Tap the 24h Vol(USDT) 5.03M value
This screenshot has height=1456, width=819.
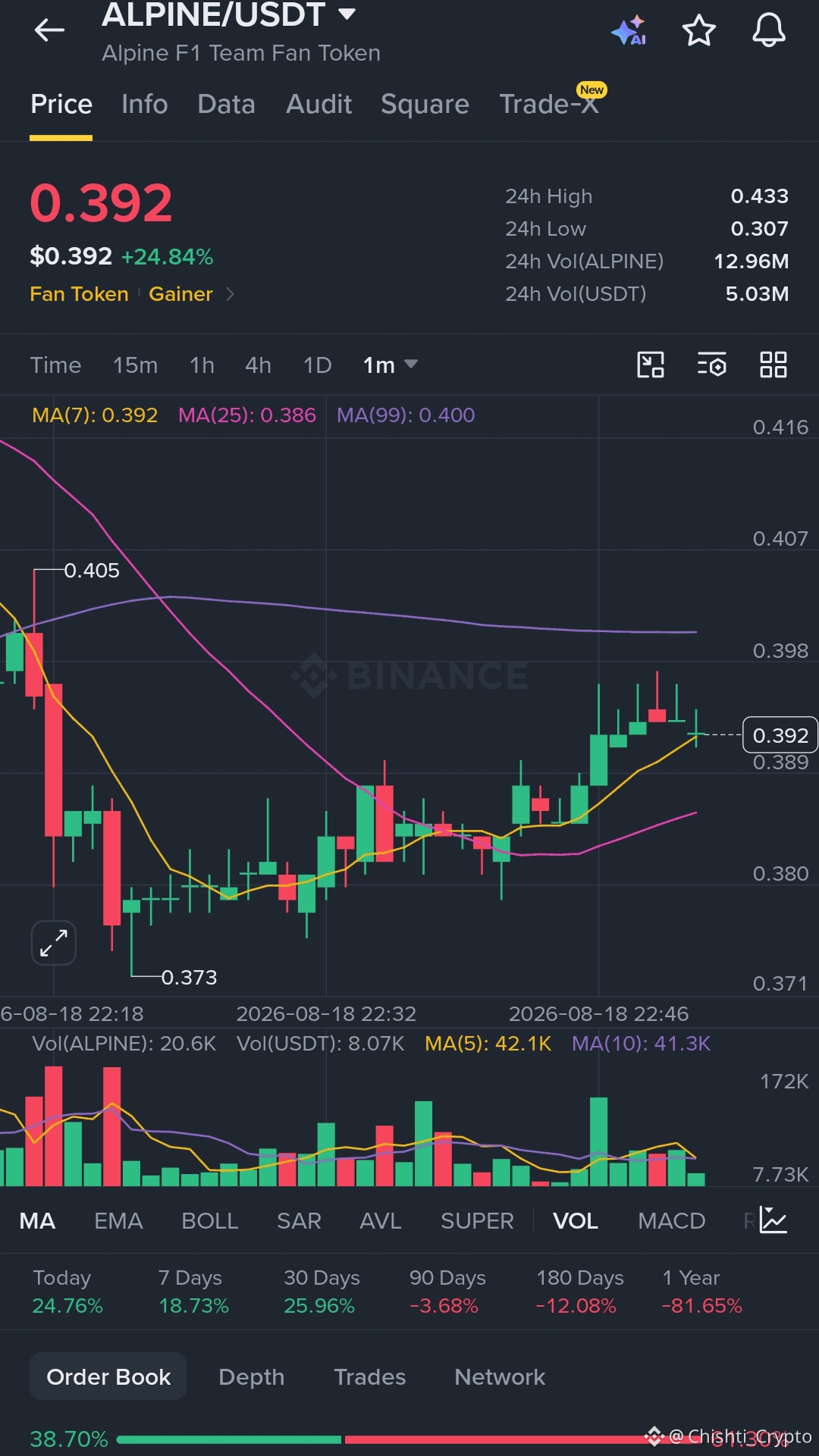click(x=757, y=294)
